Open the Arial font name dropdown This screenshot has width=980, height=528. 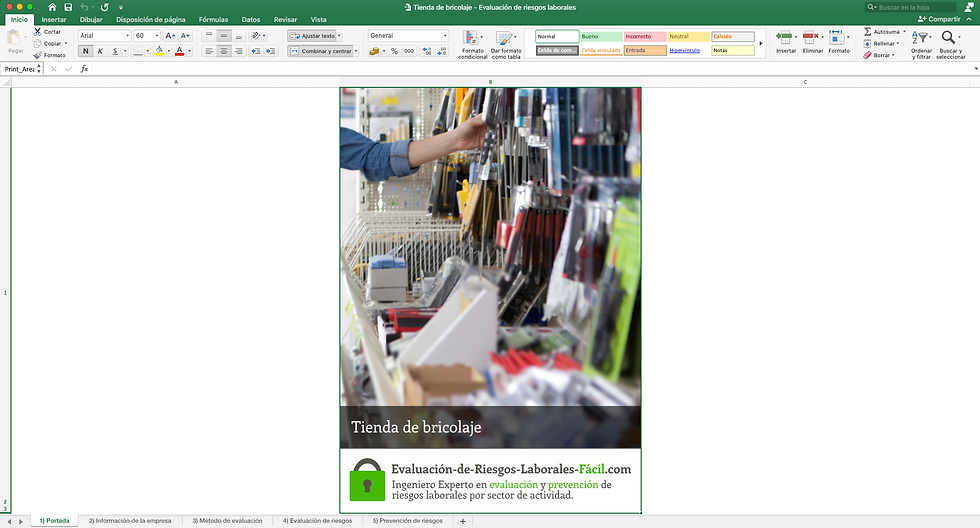point(128,36)
